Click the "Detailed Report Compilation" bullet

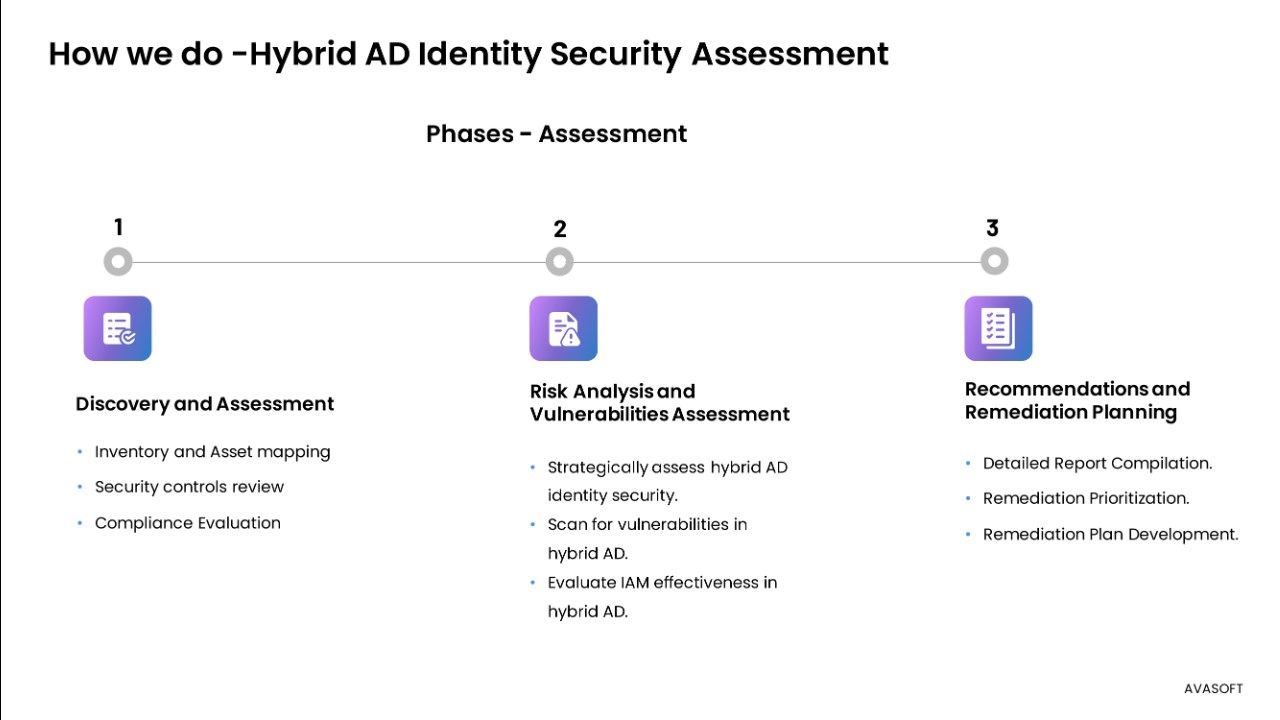(x=1097, y=463)
